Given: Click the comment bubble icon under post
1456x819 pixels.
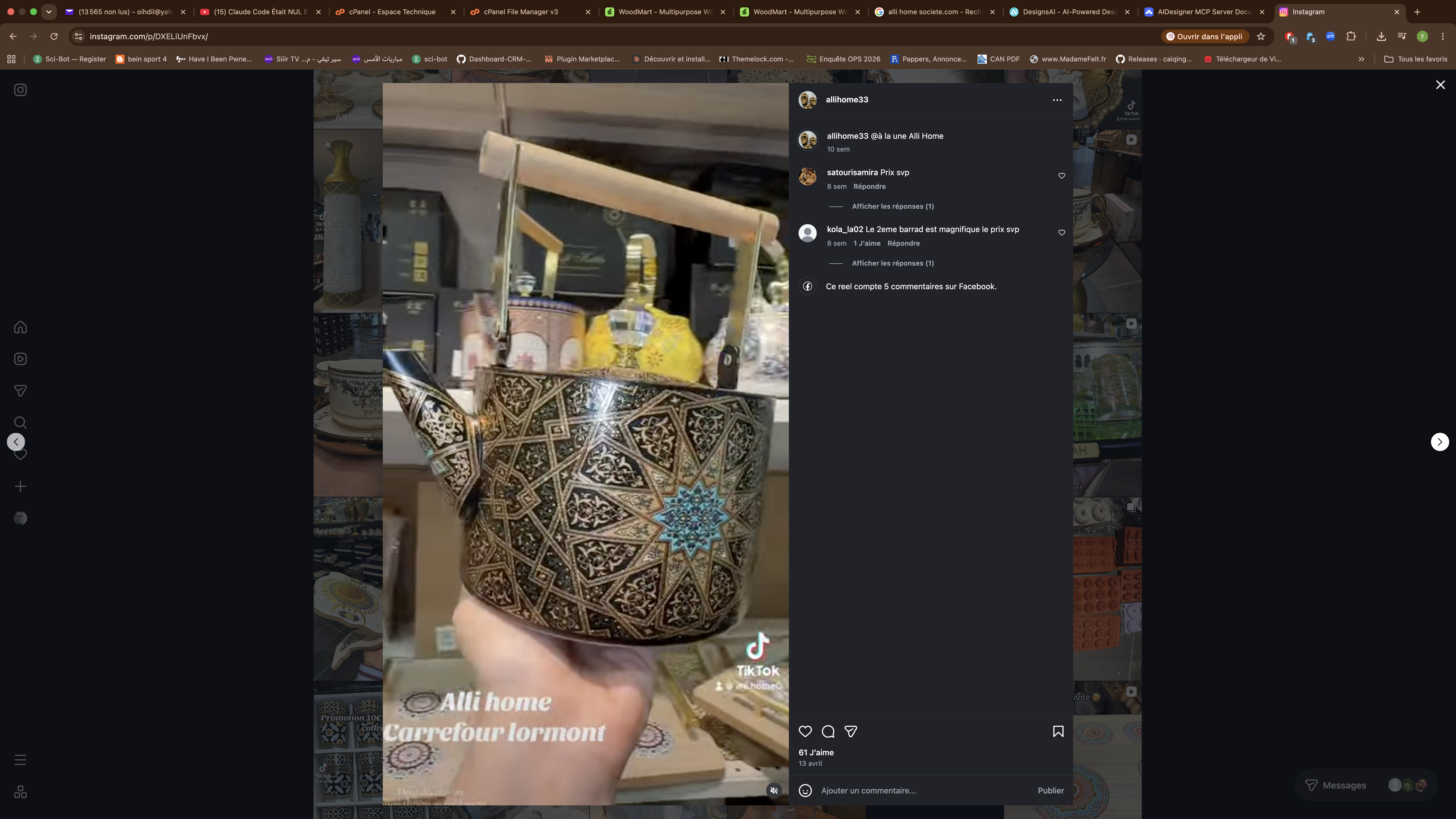Looking at the screenshot, I should [x=828, y=731].
